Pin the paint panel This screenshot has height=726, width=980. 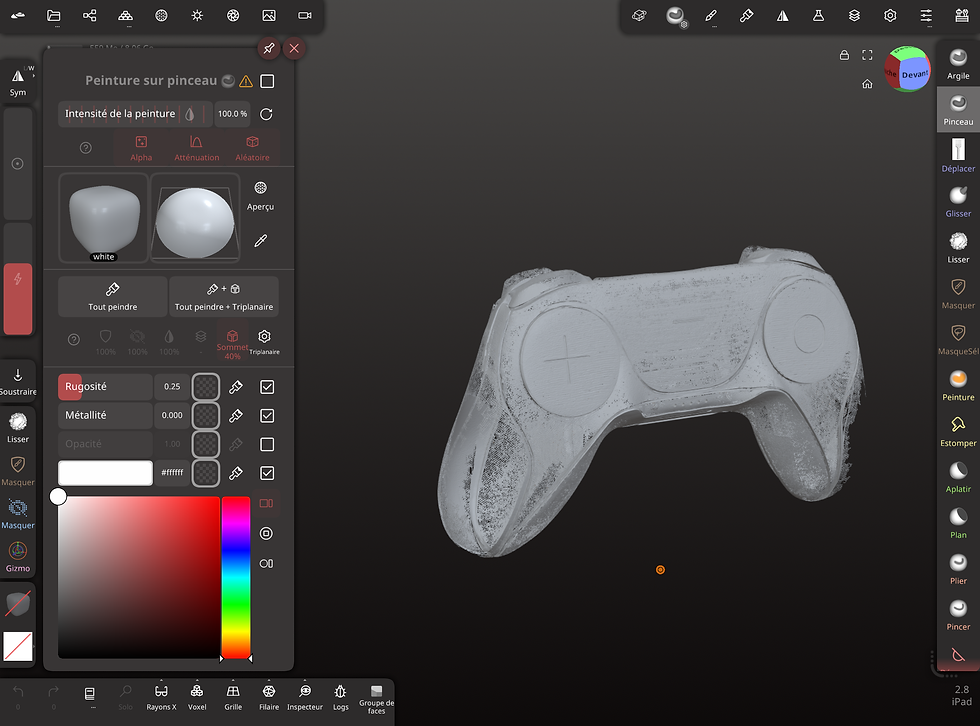pos(269,48)
